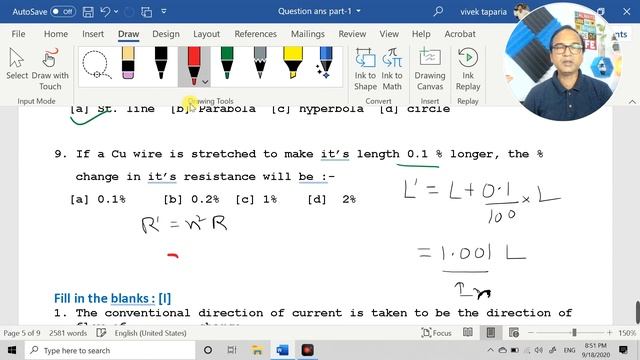
Task: Click the Page 5 of 9 indicator
Action: 22,333
